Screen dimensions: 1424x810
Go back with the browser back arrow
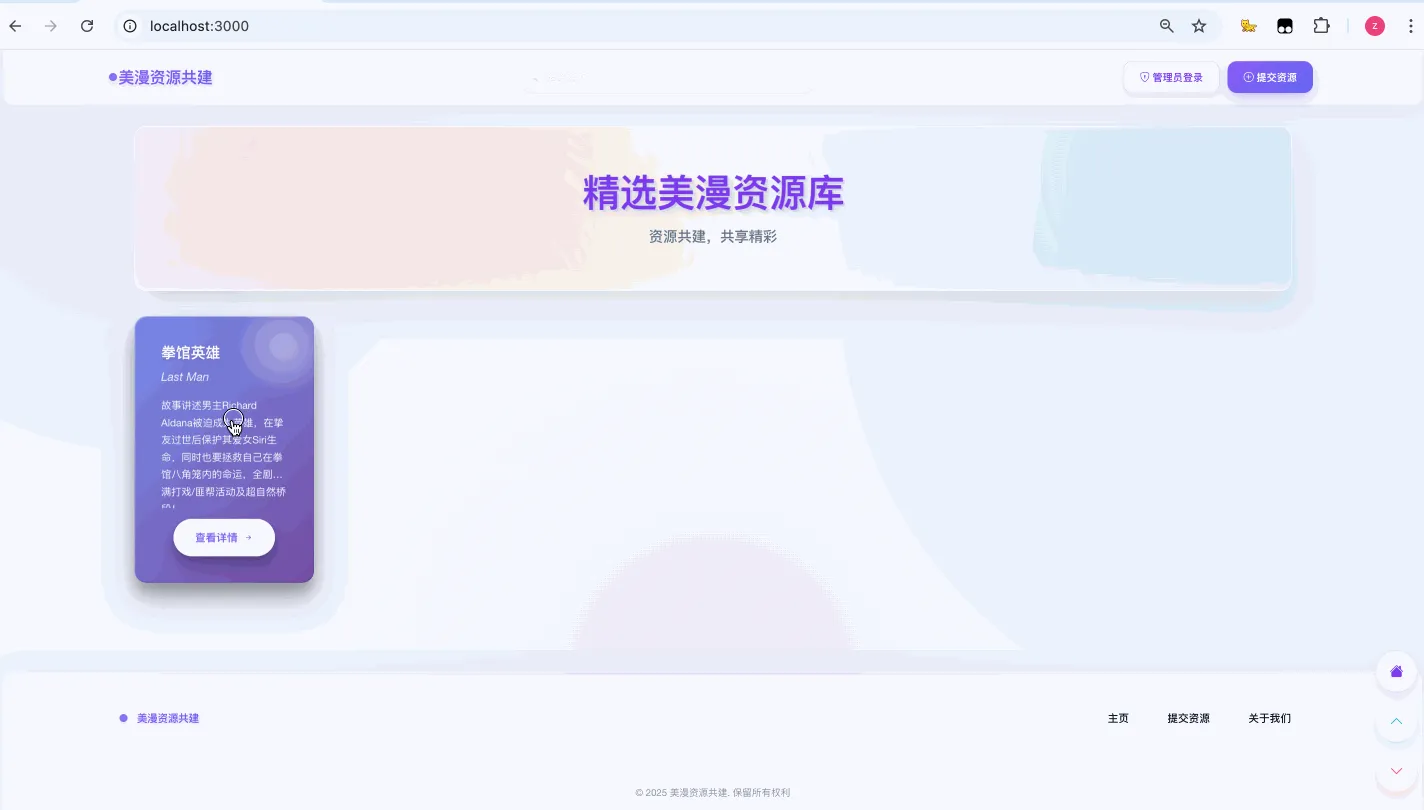pyautogui.click(x=15, y=26)
